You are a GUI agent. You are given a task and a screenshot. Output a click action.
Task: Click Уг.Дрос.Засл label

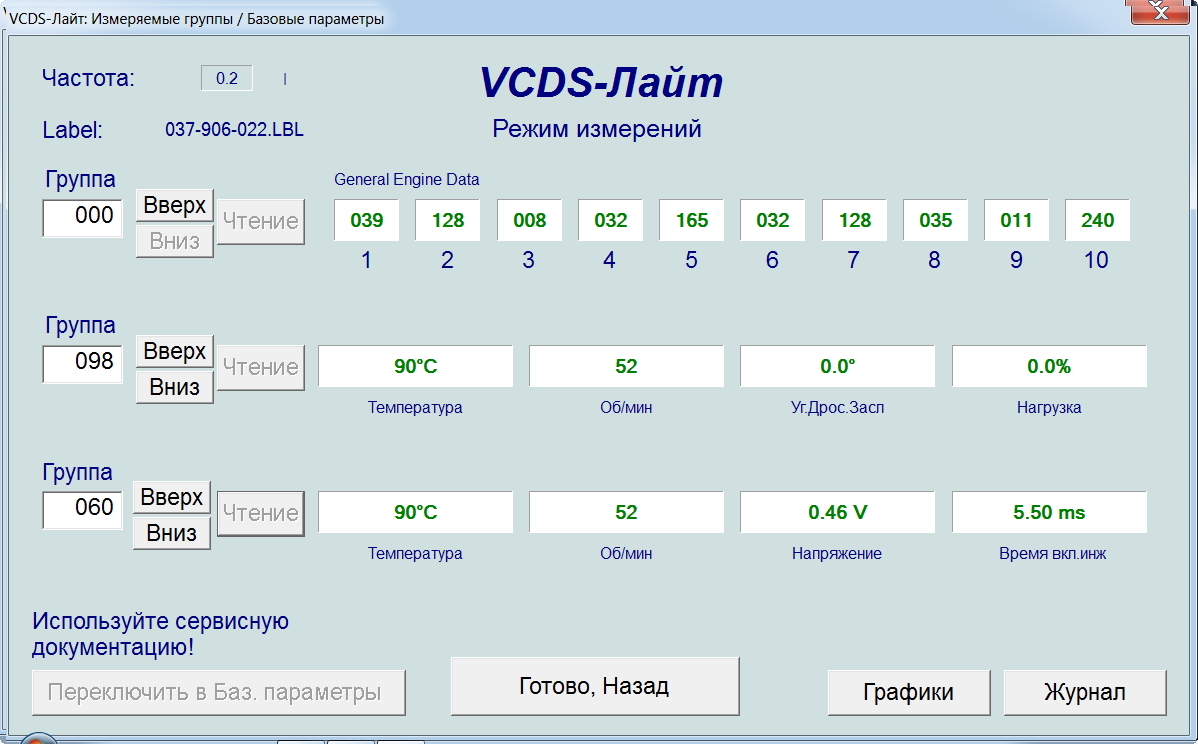click(837, 407)
